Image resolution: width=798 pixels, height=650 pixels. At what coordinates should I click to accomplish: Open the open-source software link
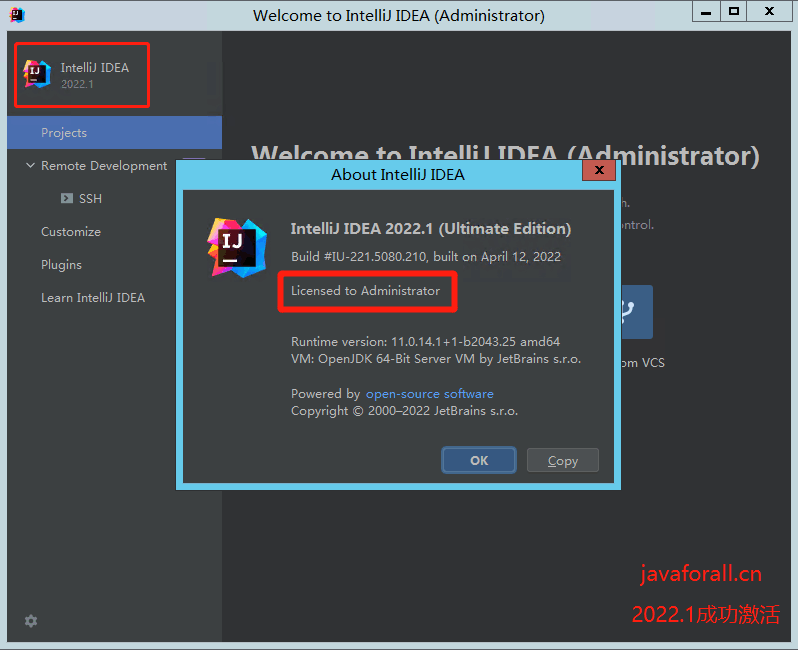pyautogui.click(x=430, y=393)
